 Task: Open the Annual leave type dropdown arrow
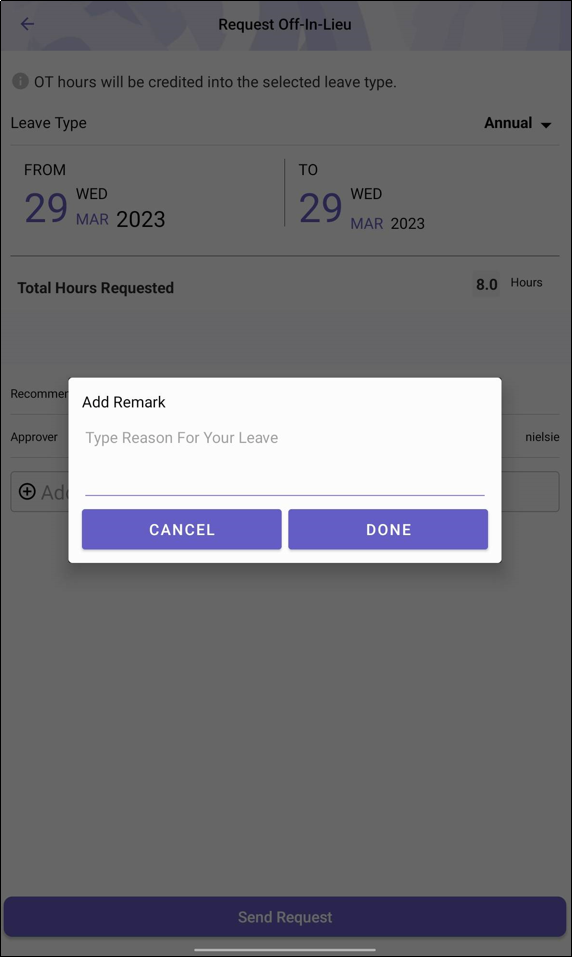546,125
